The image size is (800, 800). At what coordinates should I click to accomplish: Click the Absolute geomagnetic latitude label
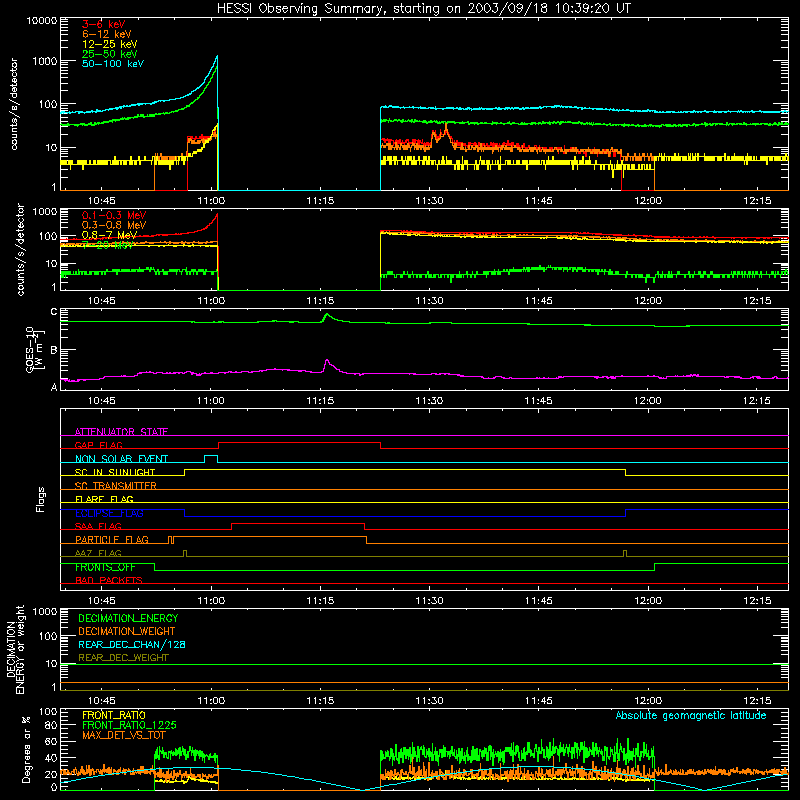point(691,715)
